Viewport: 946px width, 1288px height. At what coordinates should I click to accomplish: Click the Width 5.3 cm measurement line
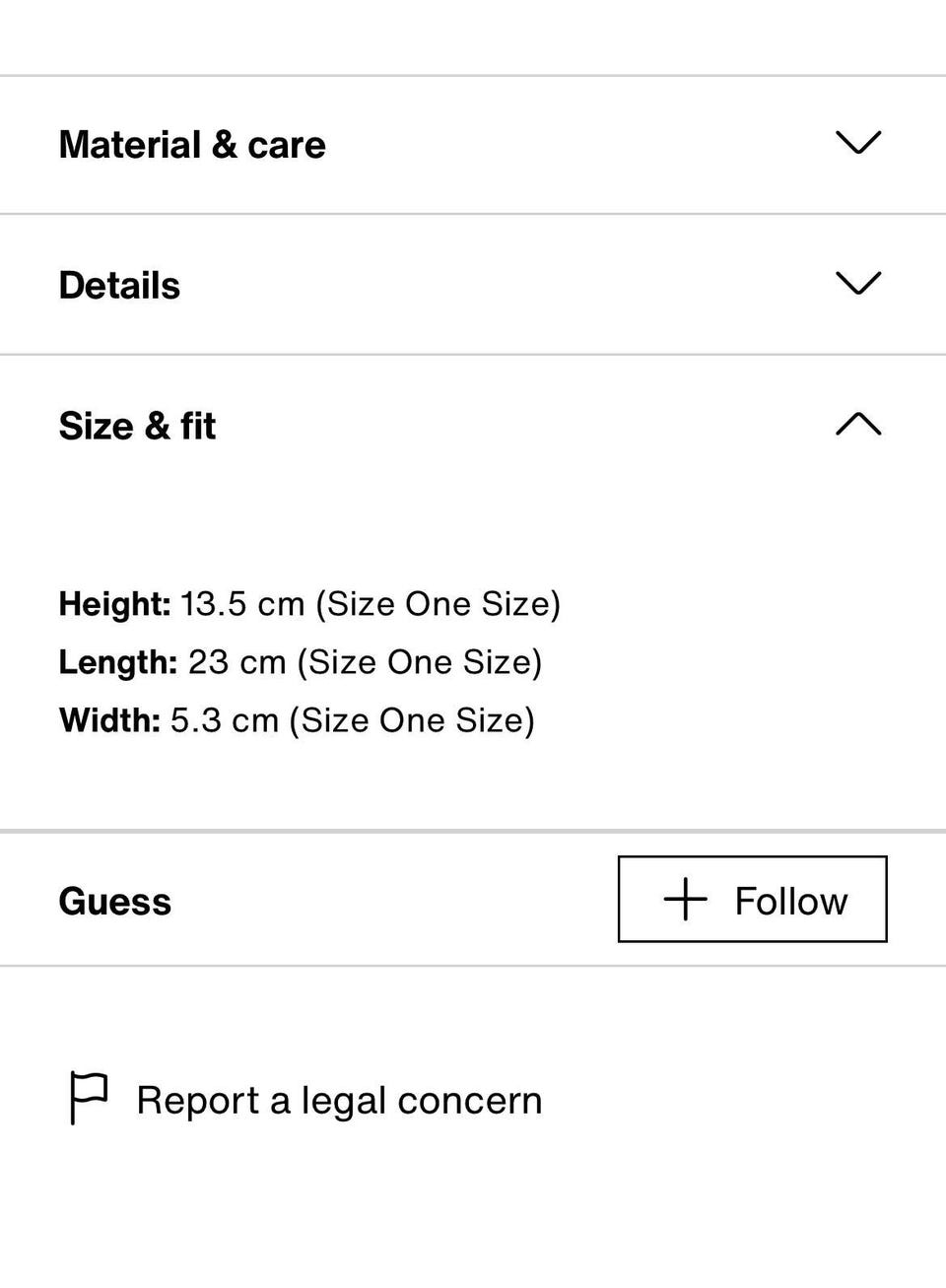pos(297,720)
